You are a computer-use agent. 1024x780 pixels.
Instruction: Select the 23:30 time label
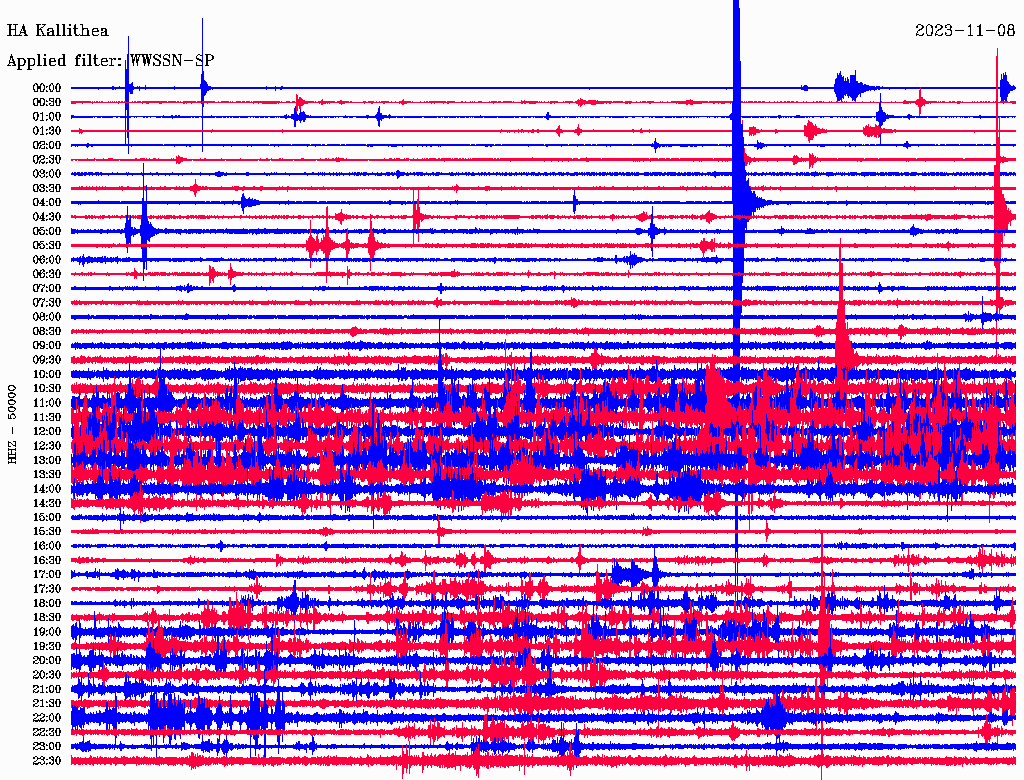coord(47,760)
